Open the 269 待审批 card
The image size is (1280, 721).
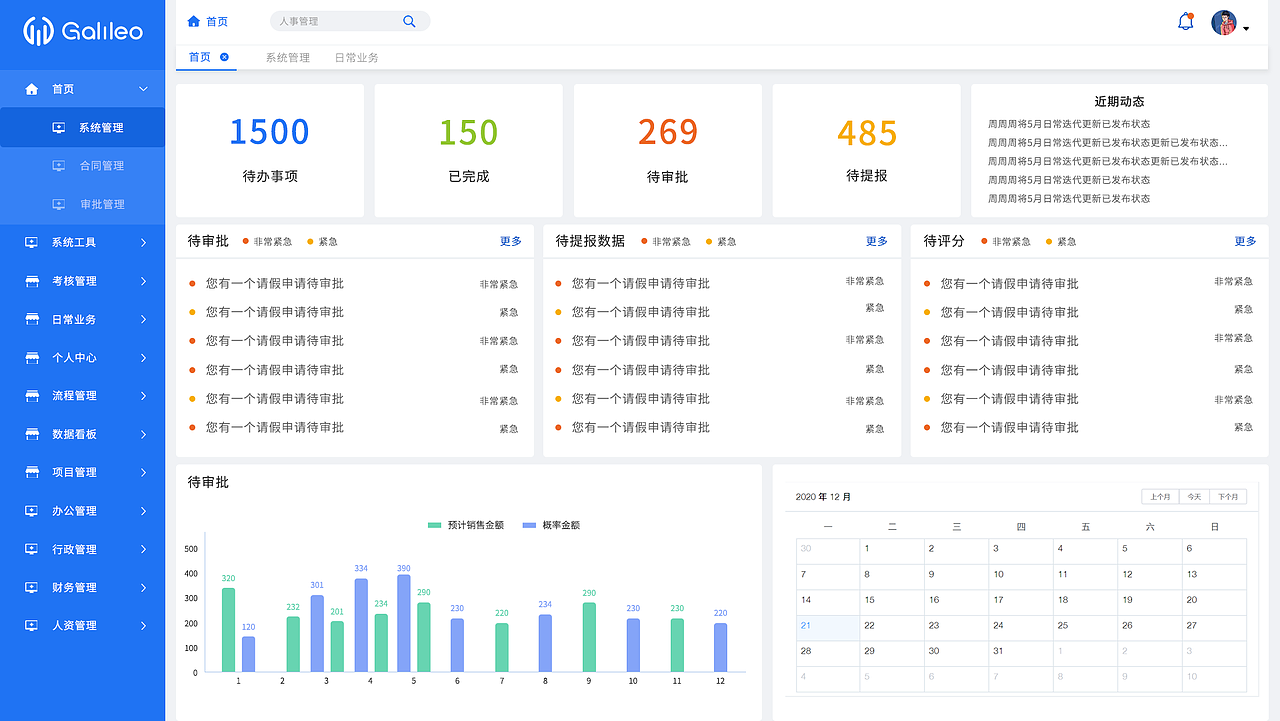pos(667,150)
